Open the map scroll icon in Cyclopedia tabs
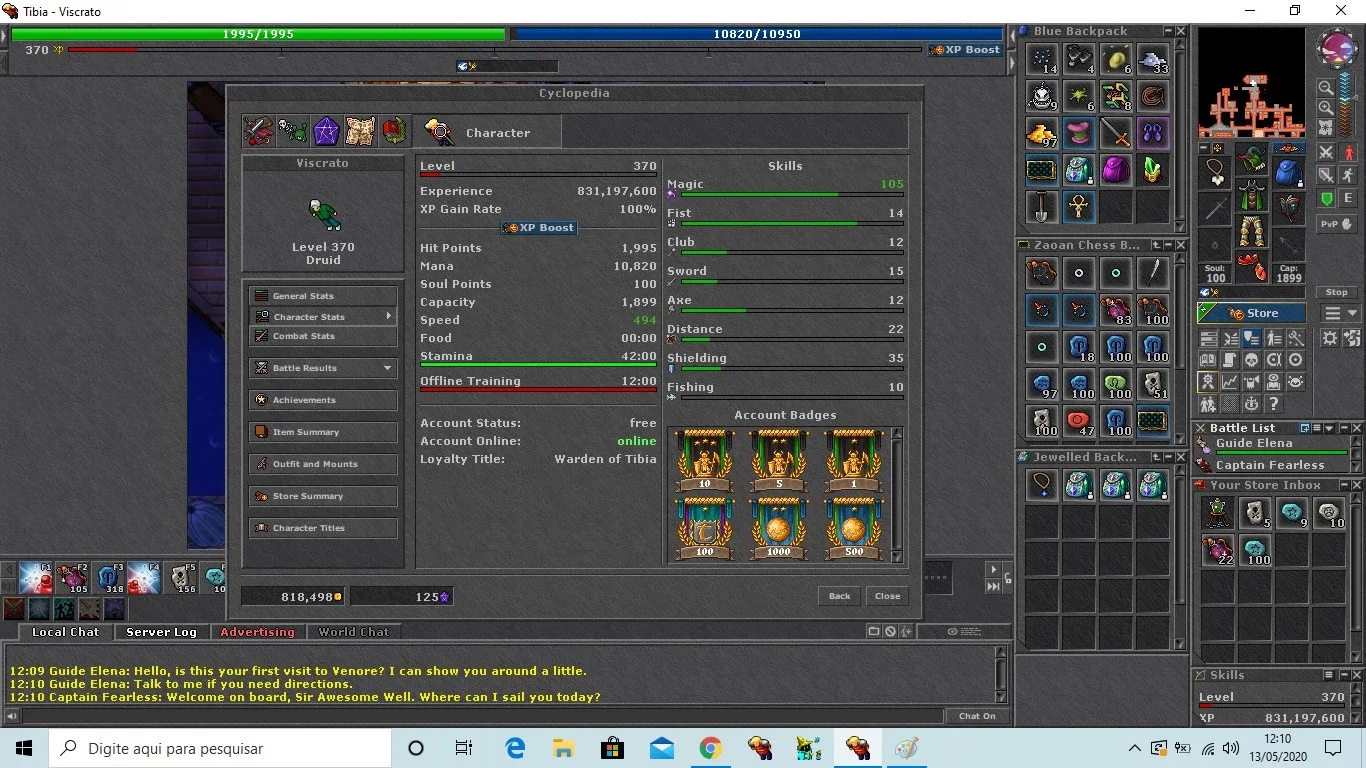Image resolution: width=1366 pixels, height=768 pixels. pyautogui.click(x=360, y=131)
